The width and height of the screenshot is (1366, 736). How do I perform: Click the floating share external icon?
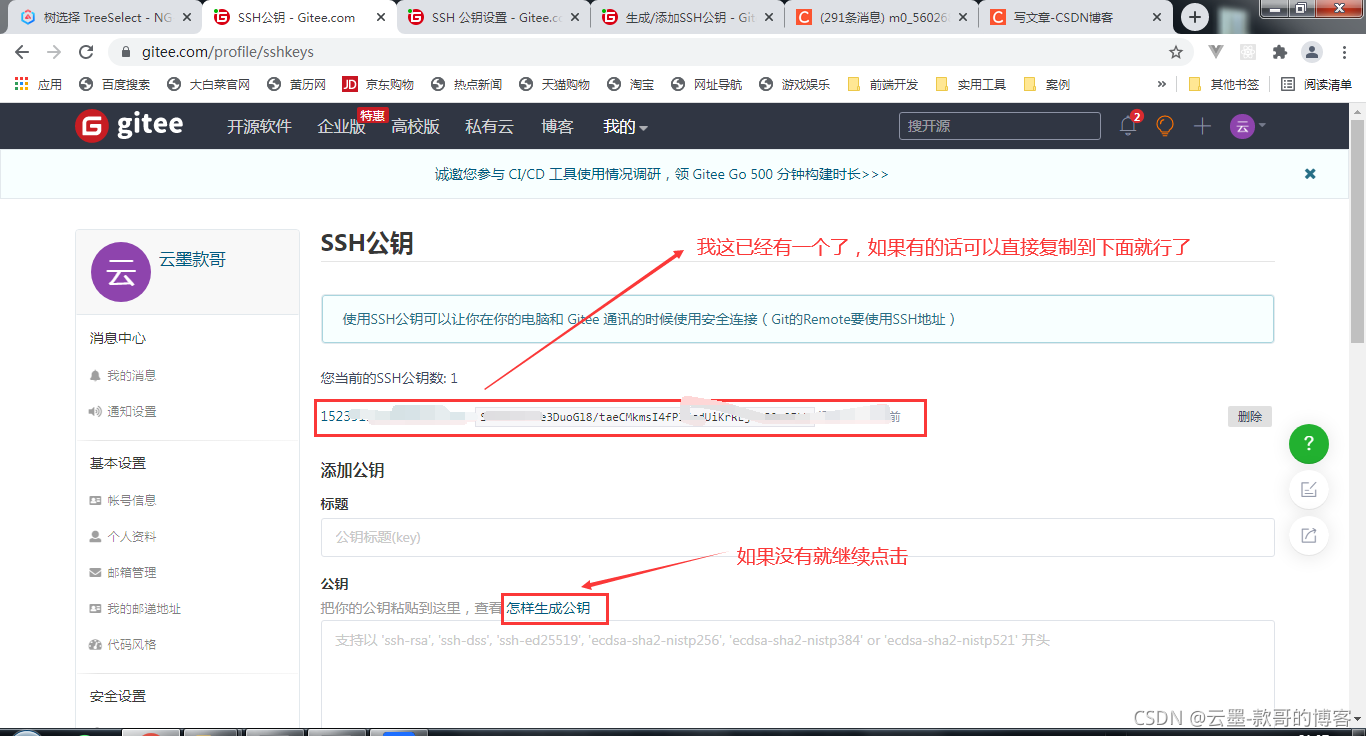1309,535
